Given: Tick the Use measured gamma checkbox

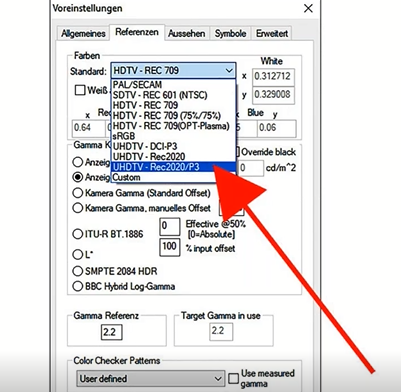Looking at the screenshot, I should (233, 378).
